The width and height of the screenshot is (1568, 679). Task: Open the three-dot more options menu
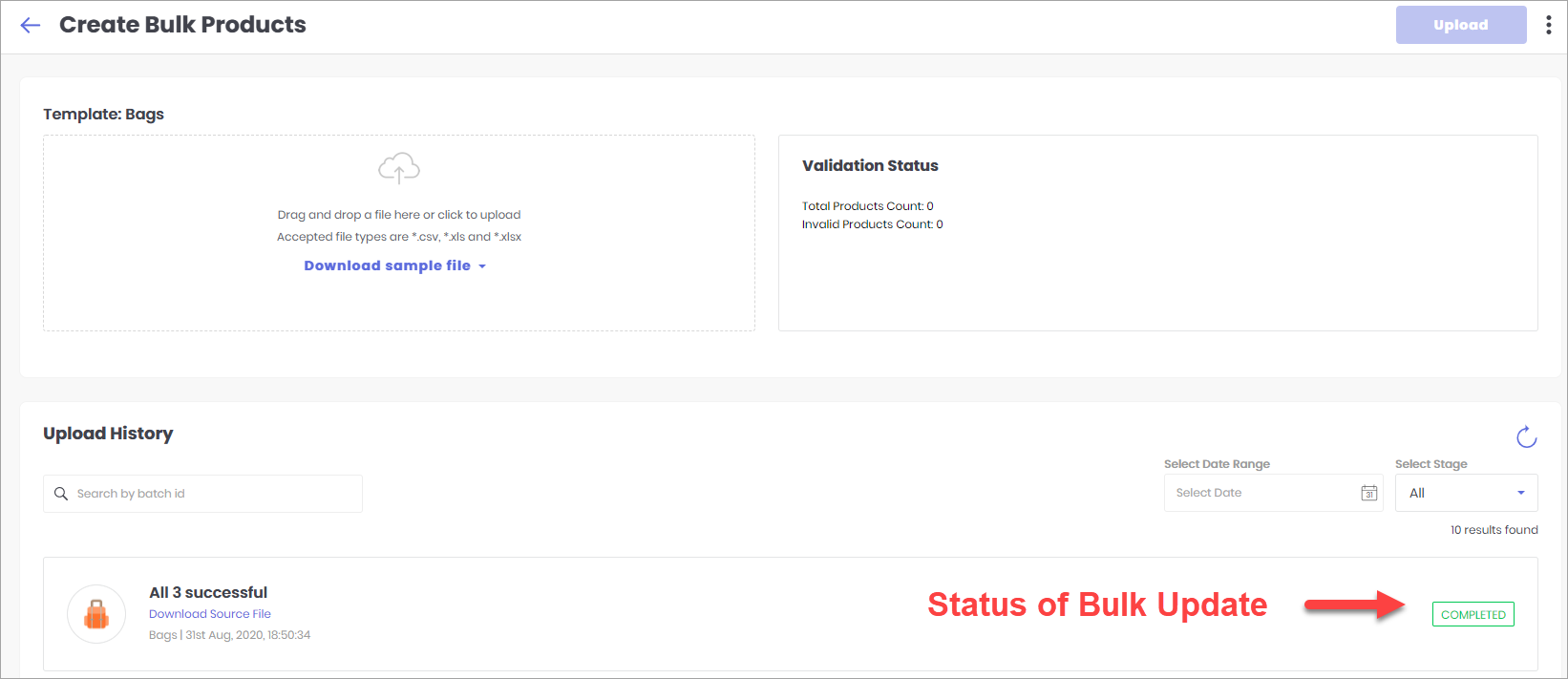click(1549, 25)
